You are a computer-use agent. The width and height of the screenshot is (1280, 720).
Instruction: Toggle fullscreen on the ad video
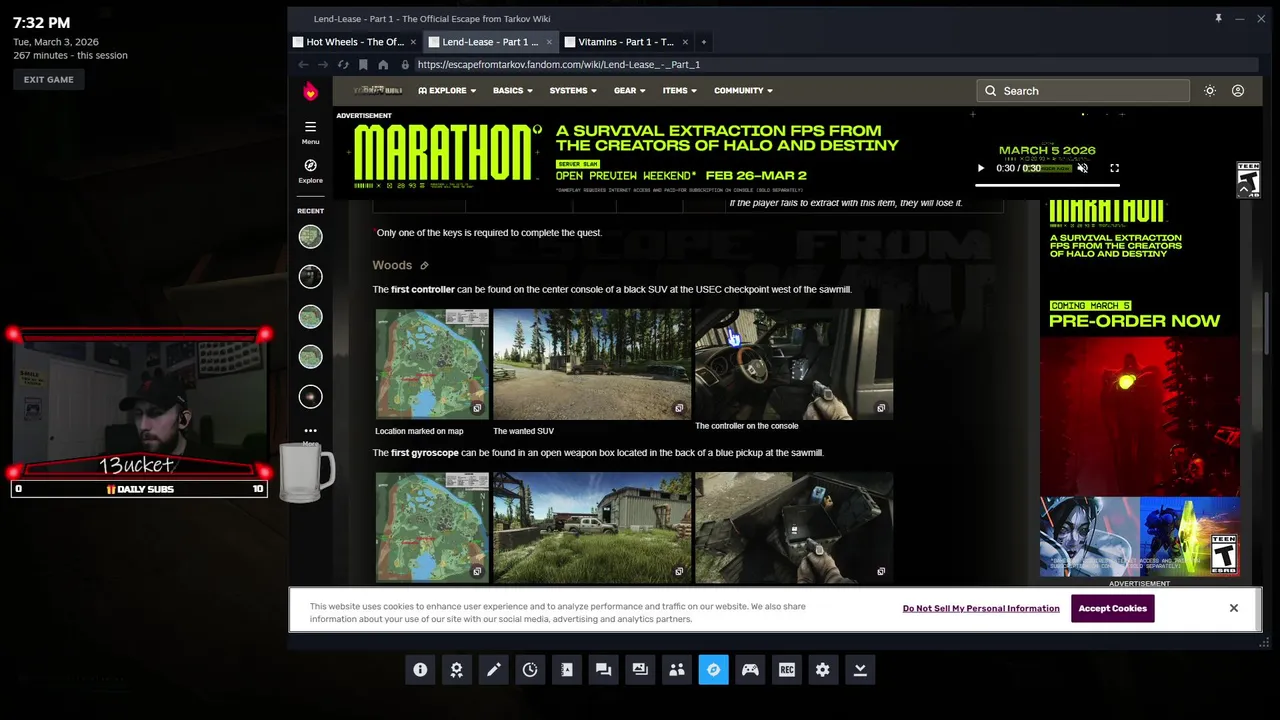[x=1114, y=168]
